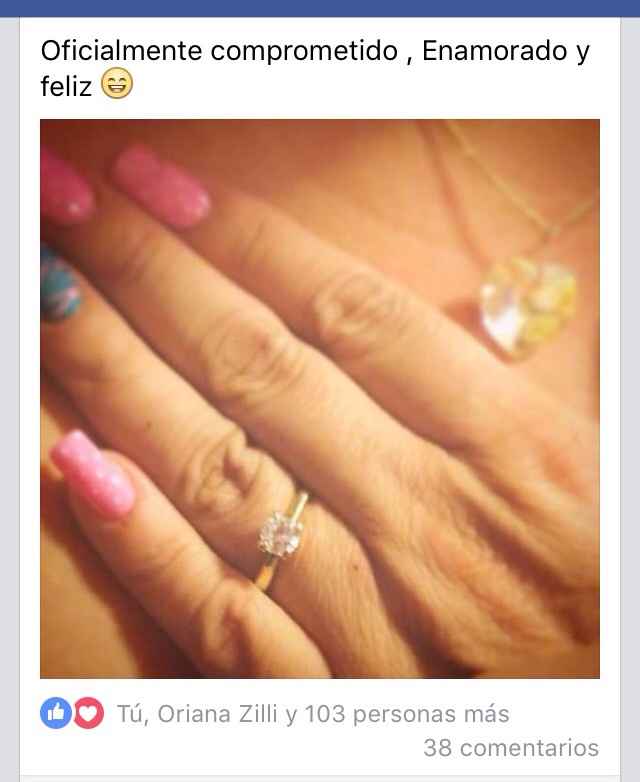Click the word "feliz" in the caption

click(x=66, y=87)
